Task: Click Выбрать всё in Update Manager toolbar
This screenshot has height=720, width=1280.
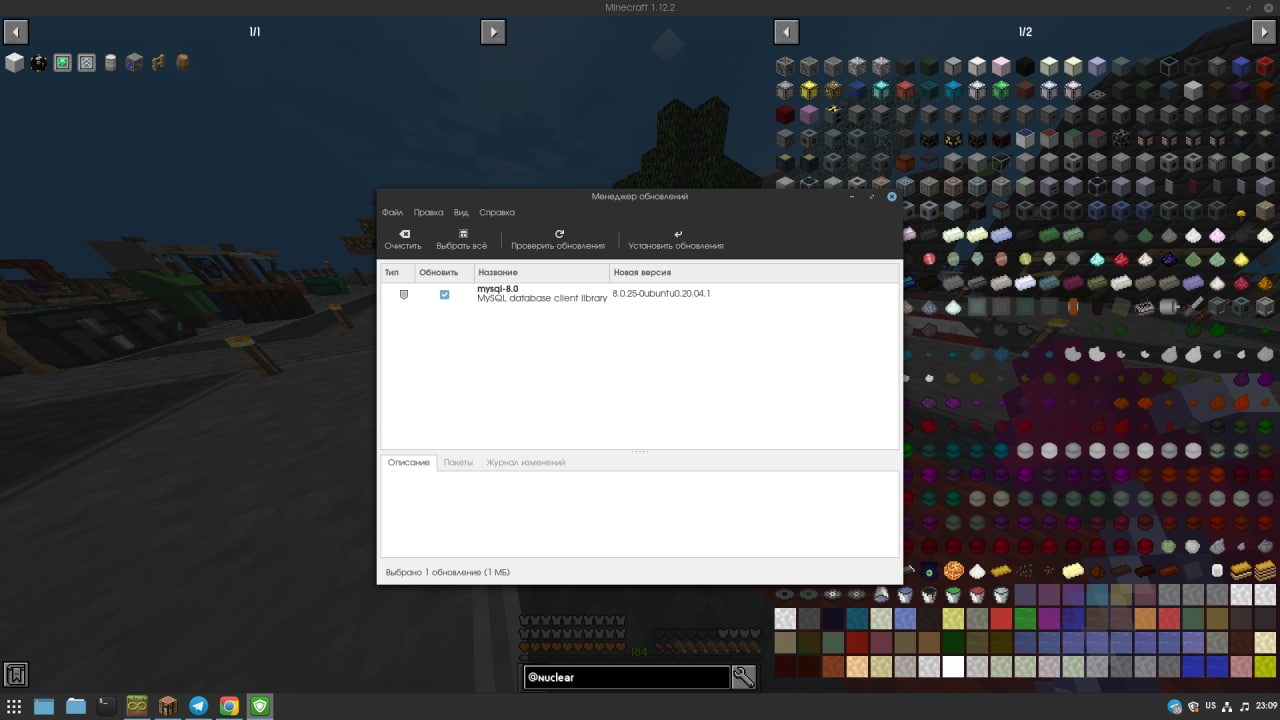Action: (462, 240)
